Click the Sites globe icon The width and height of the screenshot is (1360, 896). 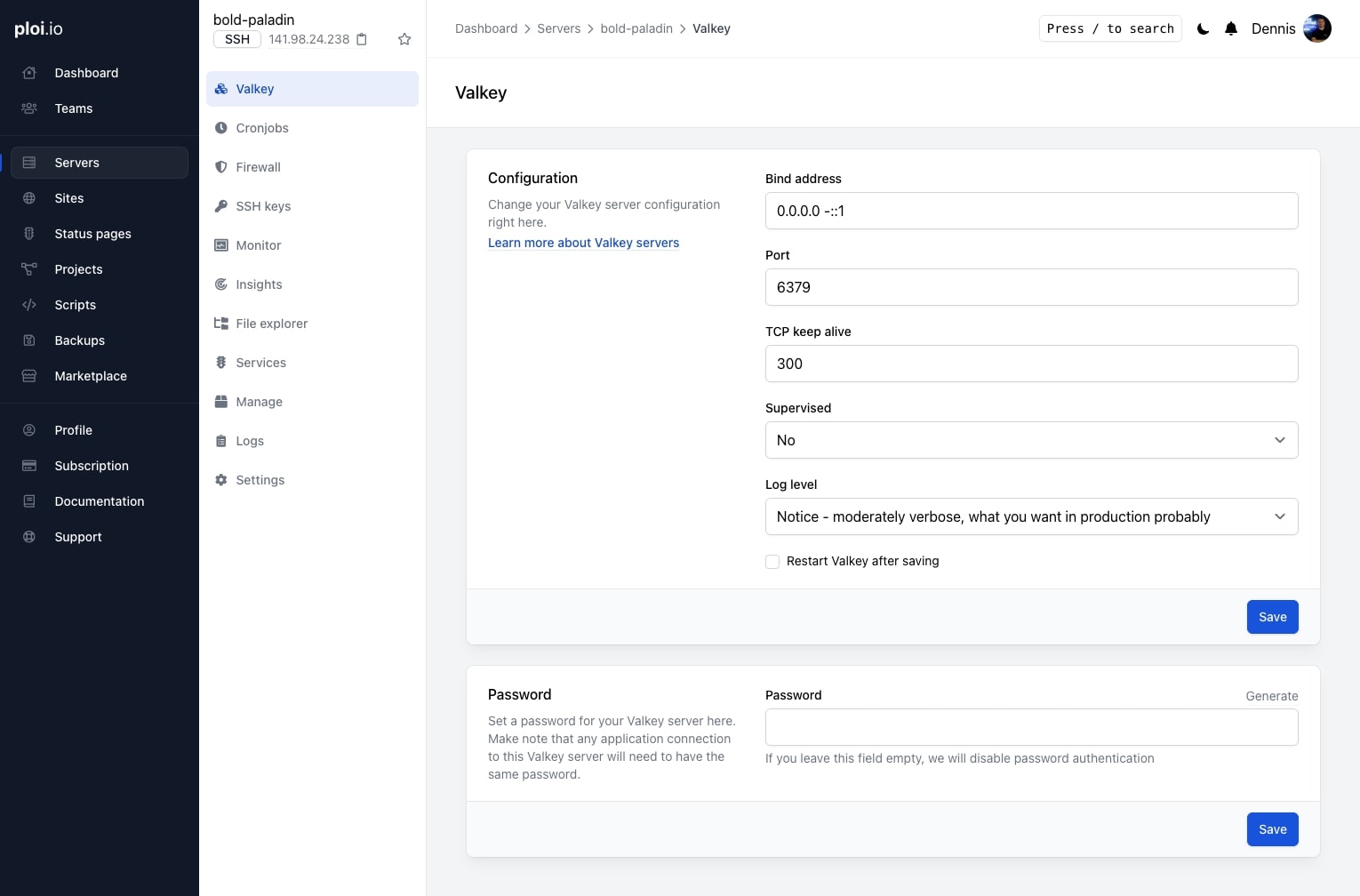coord(29,198)
